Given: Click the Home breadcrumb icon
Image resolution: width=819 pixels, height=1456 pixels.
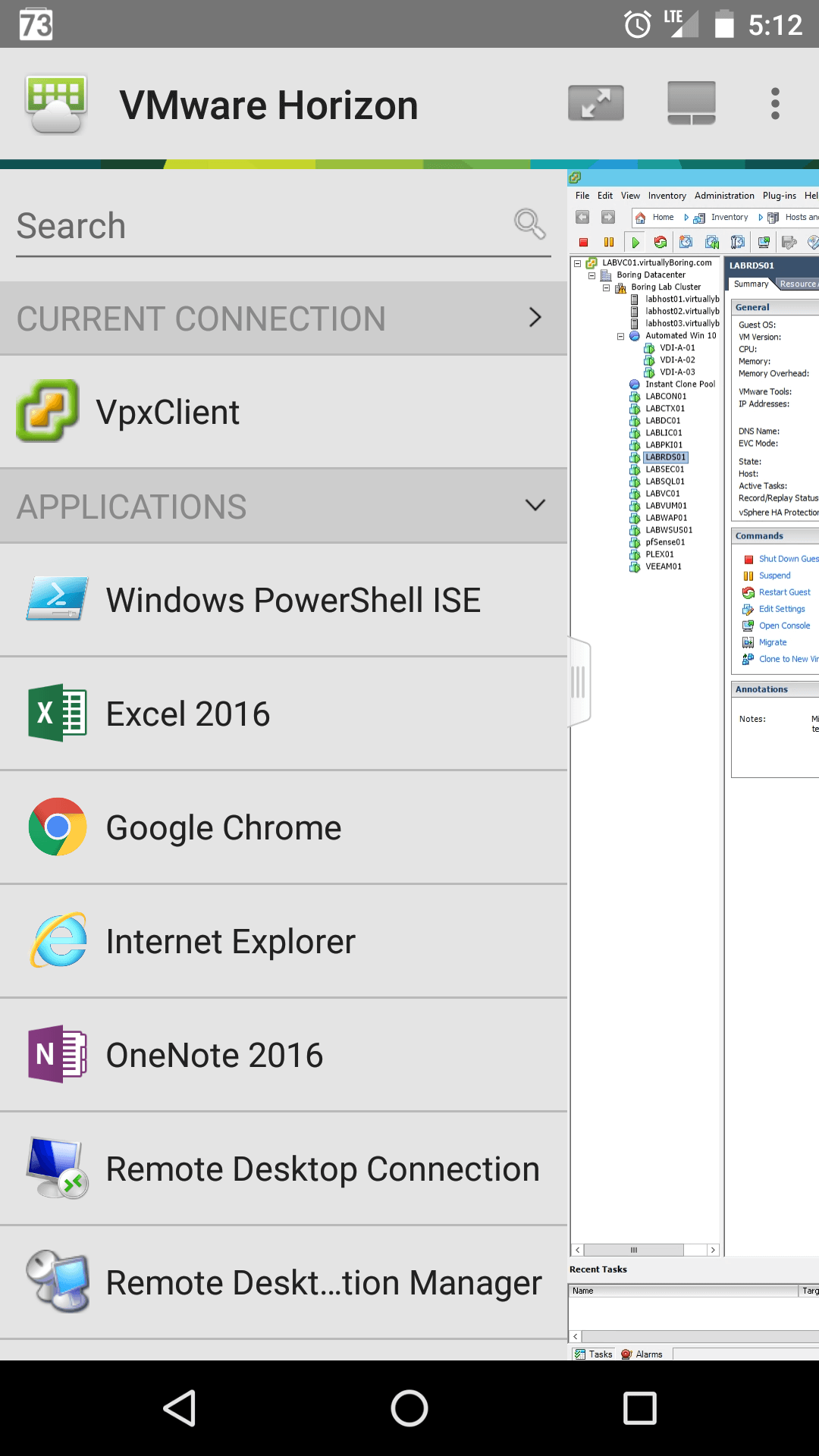Looking at the screenshot, I should pos(640,218).
